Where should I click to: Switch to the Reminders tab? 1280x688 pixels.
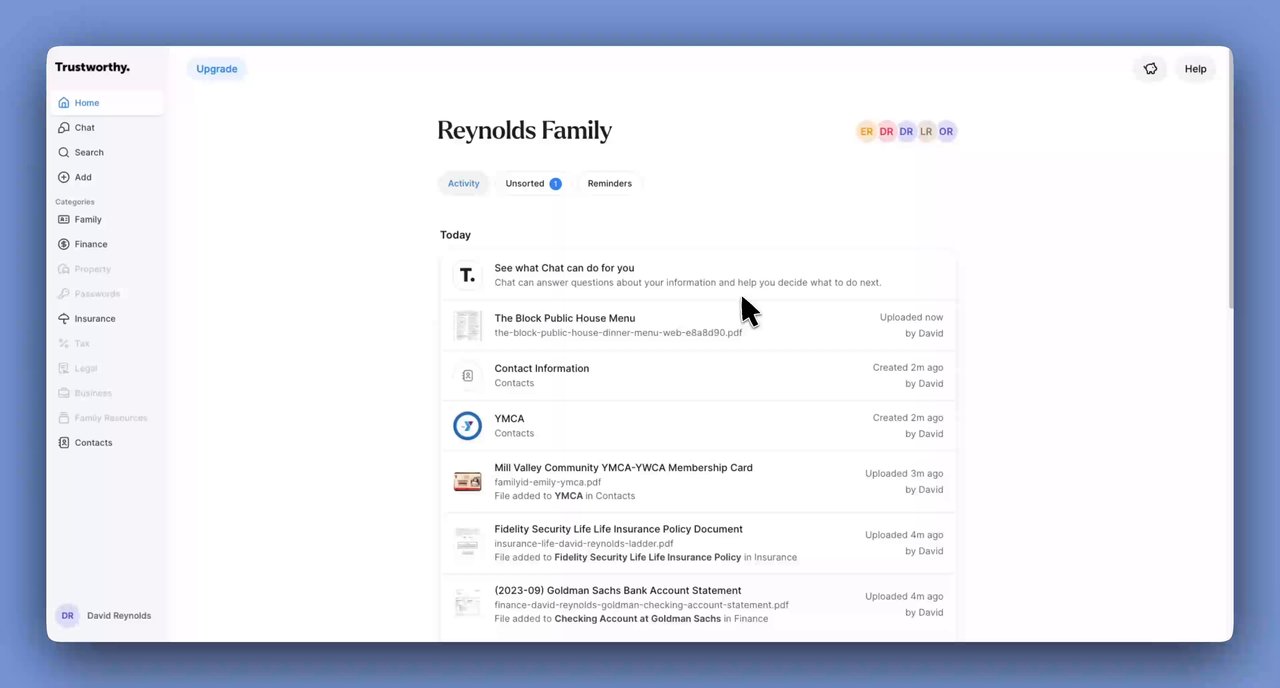pos(610,184)
